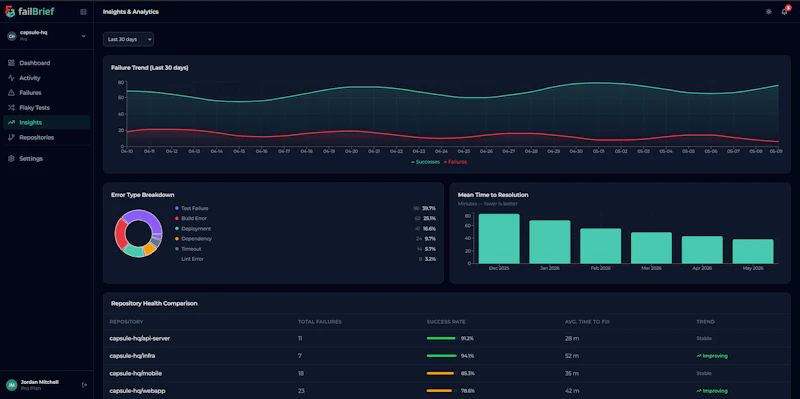Viewport: 800px width, 399px height.
Task: Click the 25.1% Build Error percentage
Action: point(429,218)
